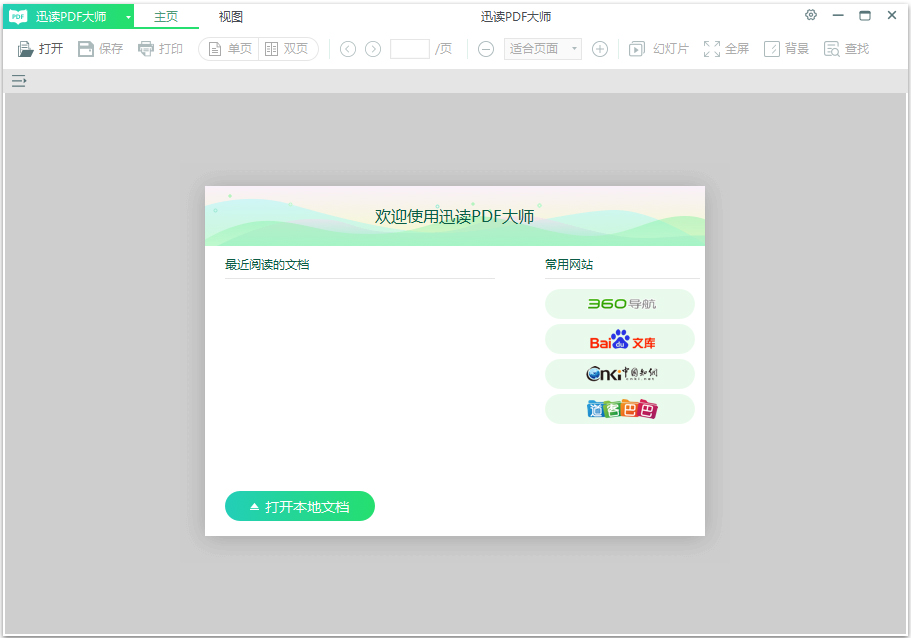Click the Print icon in toolbar
911x638 pixels.
tap(147, 49)
